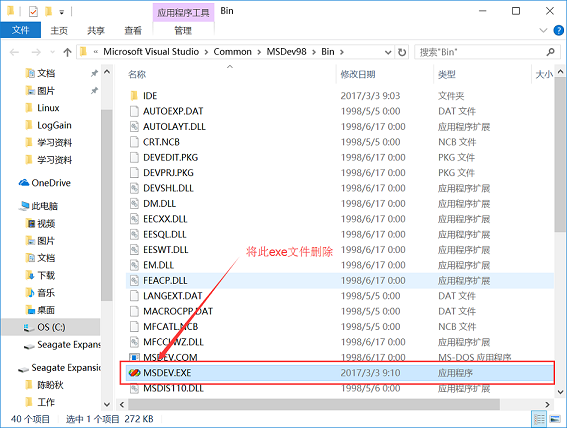The width and height of the screenshot is (567, 428).
Task: Click the properties checkmark icon in title bar
Action: coord(33,12)
